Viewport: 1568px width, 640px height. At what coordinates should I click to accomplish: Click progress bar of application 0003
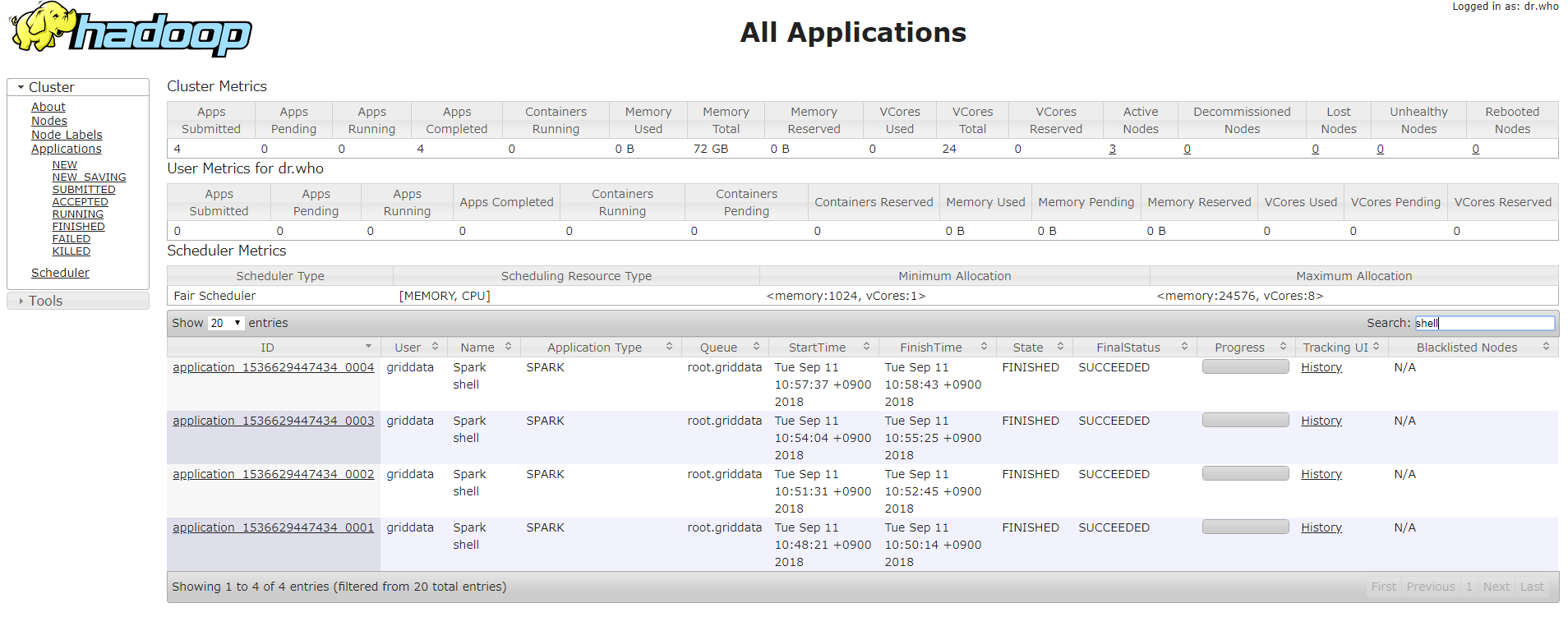1245,421
